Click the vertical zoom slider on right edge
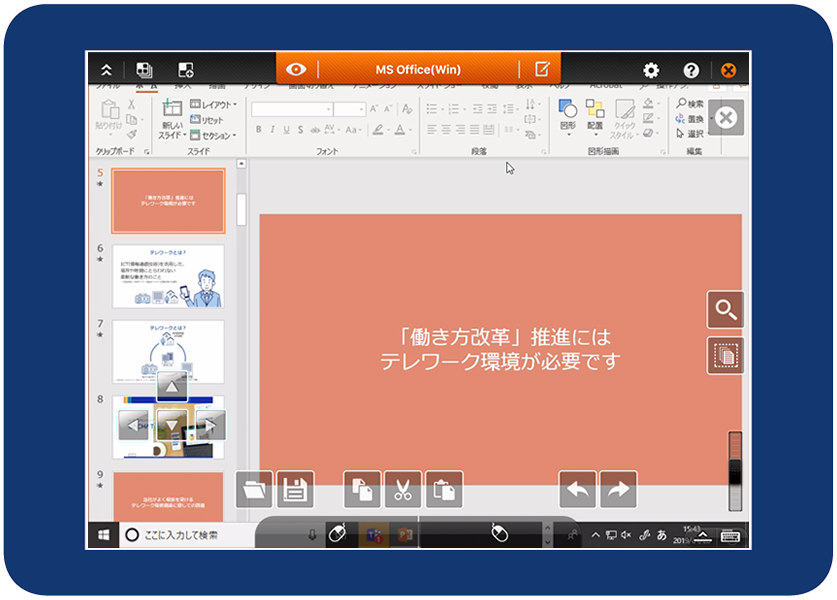 coord(735,472)
